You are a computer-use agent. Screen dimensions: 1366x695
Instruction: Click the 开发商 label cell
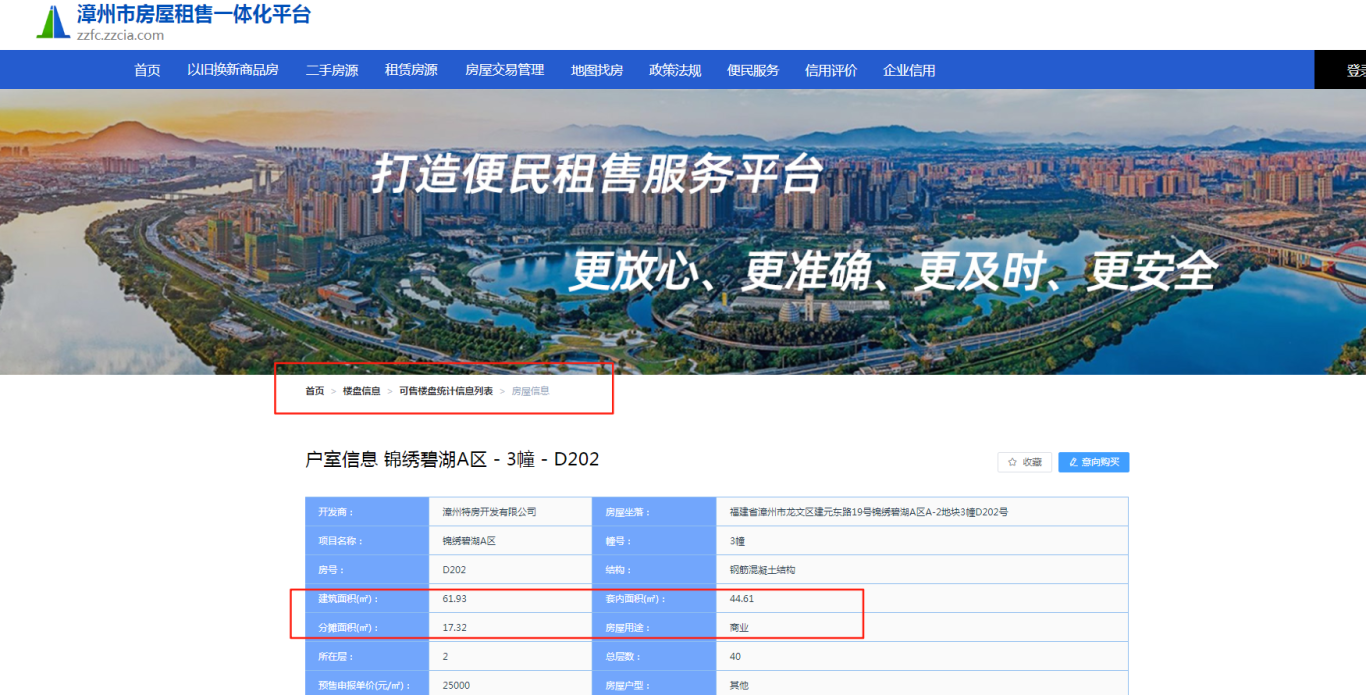coord(367,512)
